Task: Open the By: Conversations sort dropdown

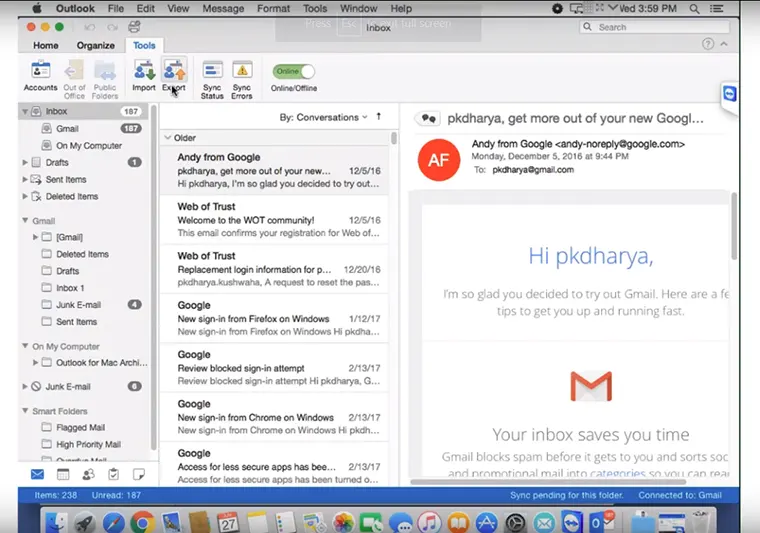Action: [323, 117]
